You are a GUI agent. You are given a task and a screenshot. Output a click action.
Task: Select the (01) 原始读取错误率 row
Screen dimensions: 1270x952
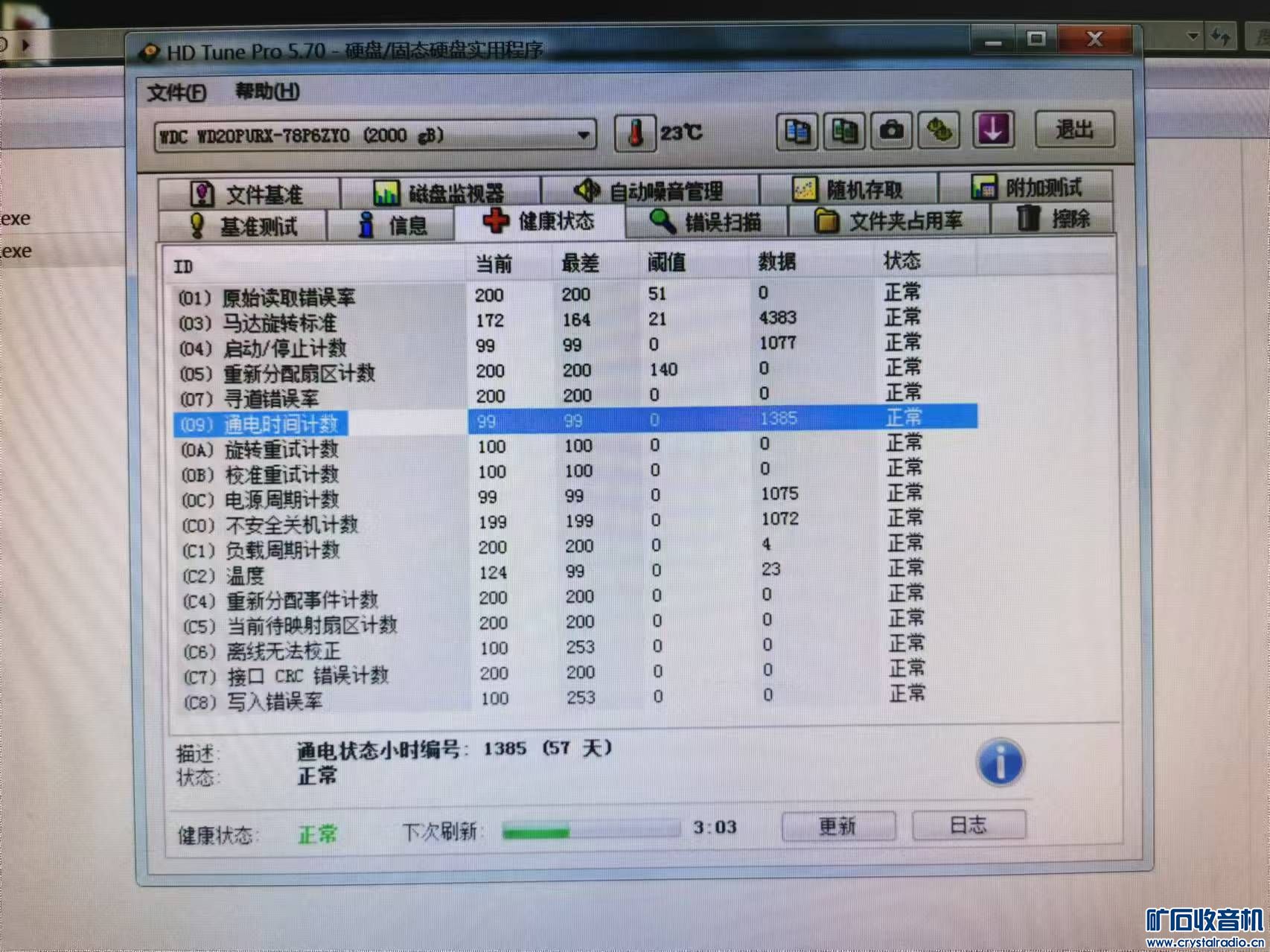(575, 295)
